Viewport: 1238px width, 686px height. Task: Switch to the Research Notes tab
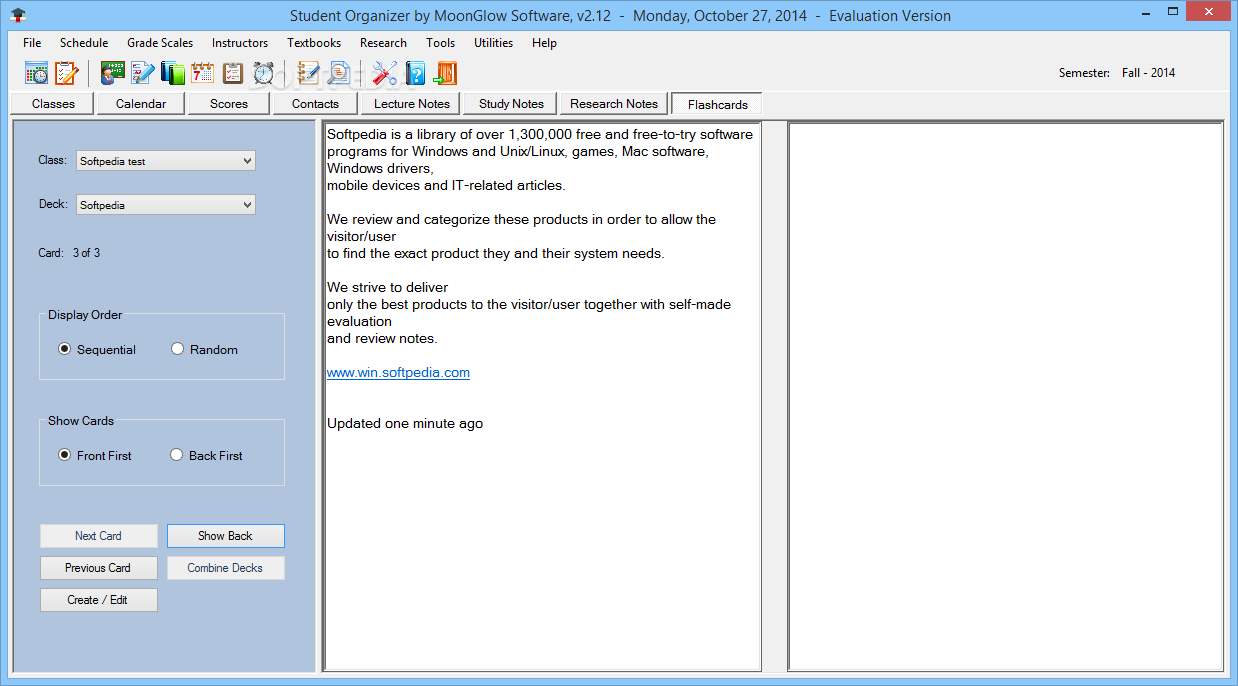click(x=614, y=103)
